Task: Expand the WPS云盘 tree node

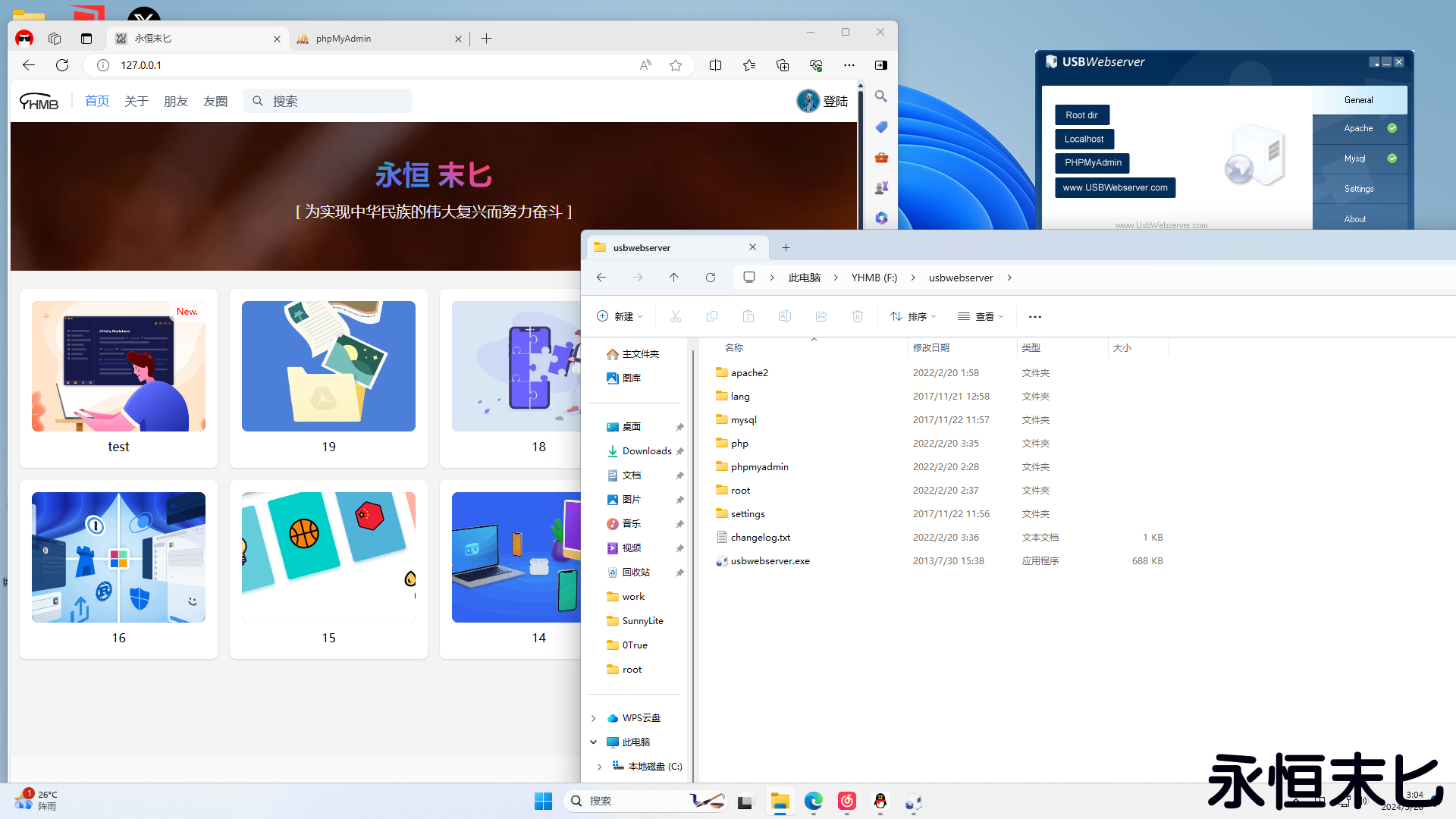Action: [x=594, y=718]
